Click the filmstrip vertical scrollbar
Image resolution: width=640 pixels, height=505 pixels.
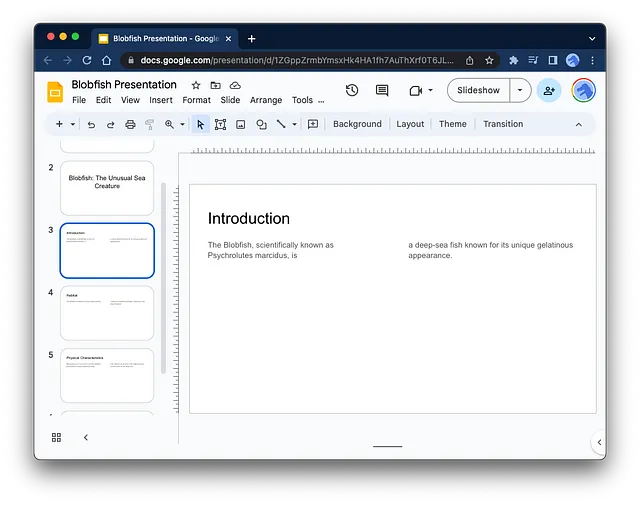pyautogui.click(x=163, y=278)
